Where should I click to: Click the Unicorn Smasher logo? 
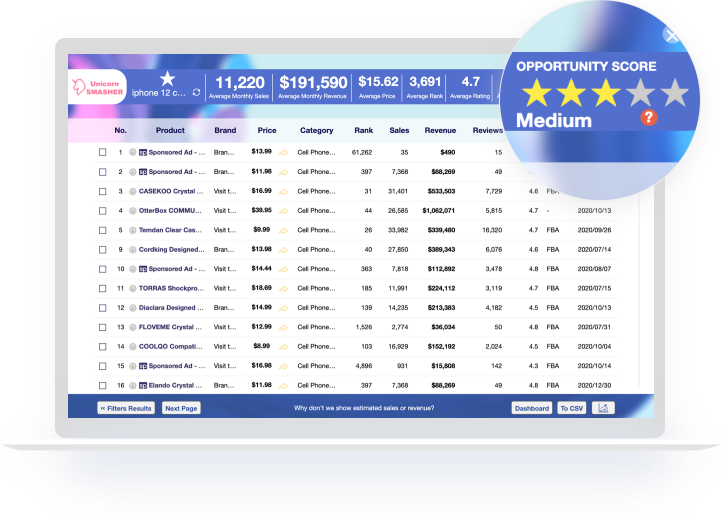97,87
